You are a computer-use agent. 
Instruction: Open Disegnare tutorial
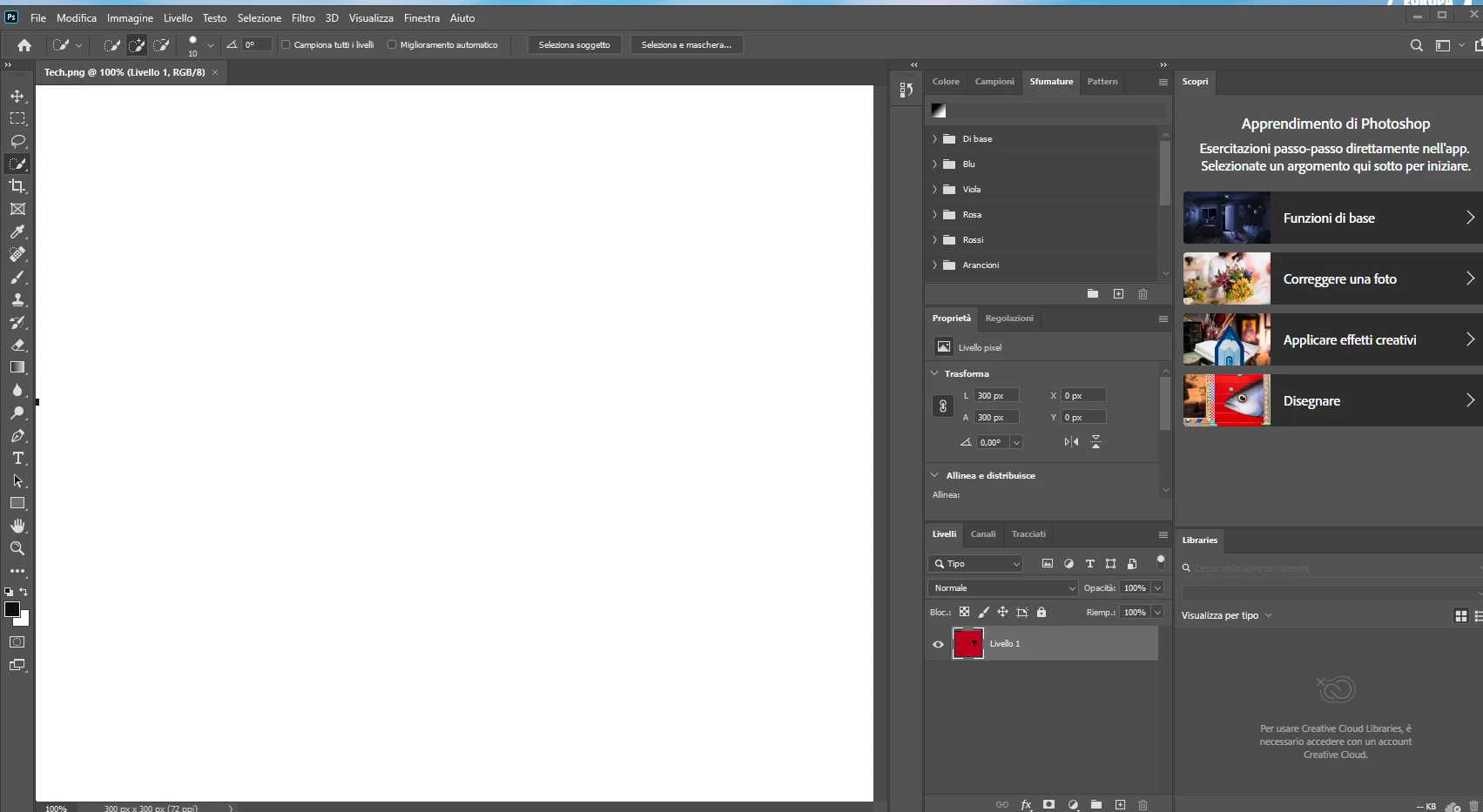[x=1332, y=400]
